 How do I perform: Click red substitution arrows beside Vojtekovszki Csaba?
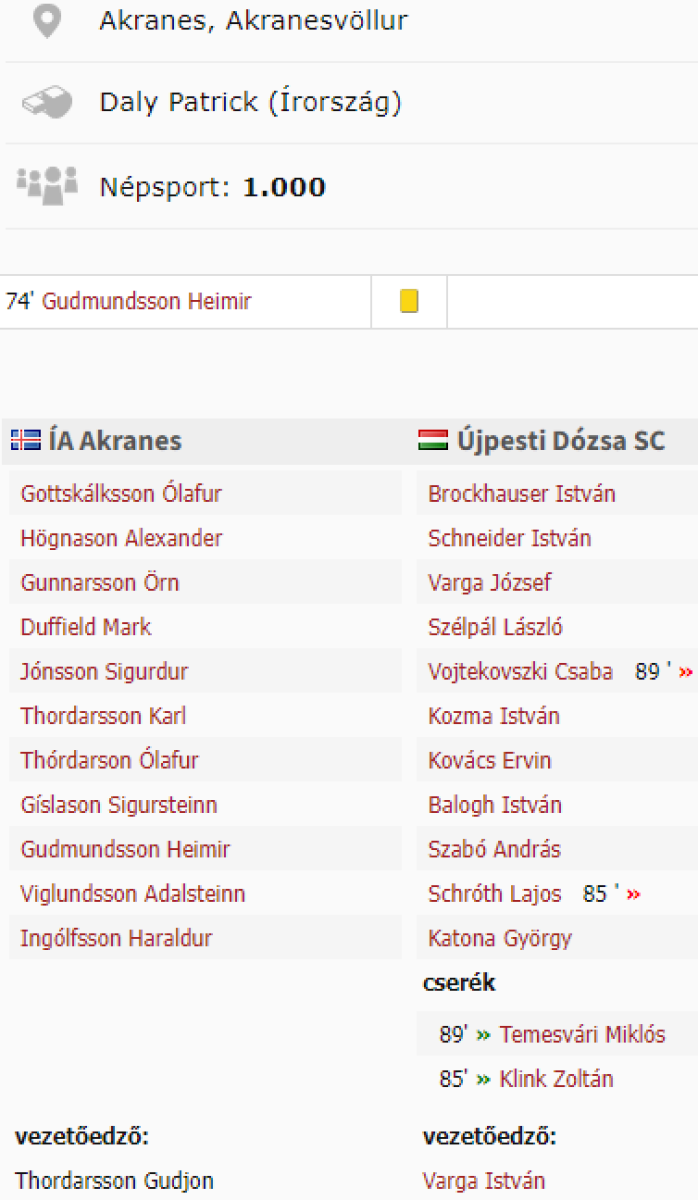pos(685,672)
